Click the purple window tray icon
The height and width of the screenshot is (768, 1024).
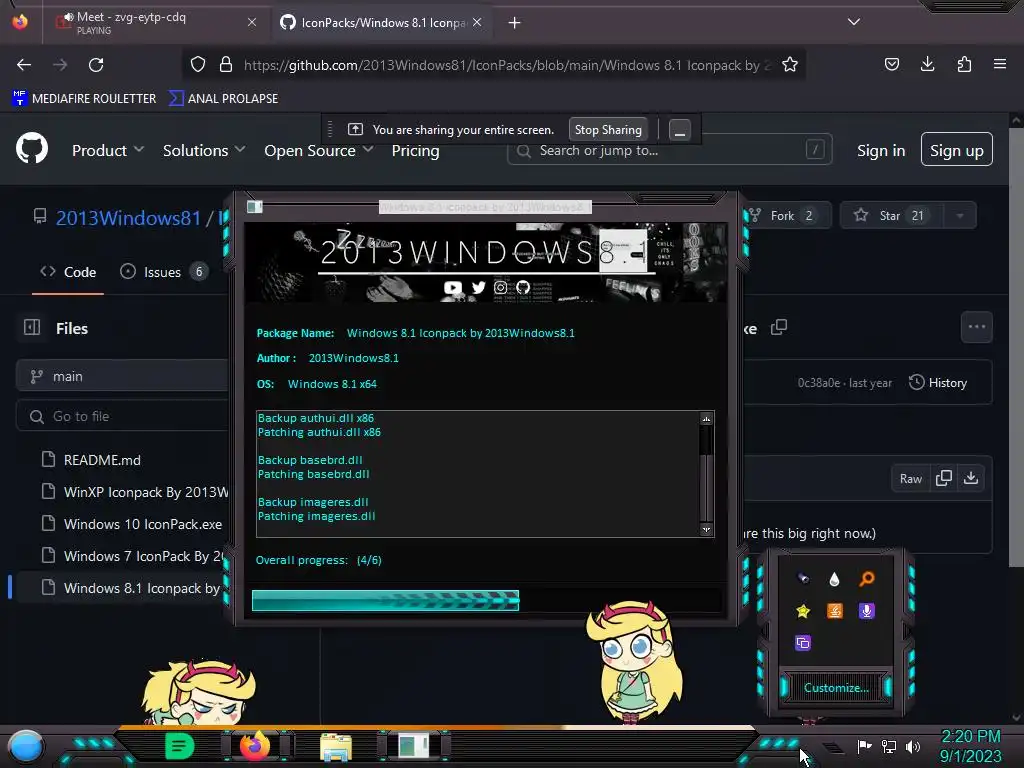pyautogui.click(x=803, y=643)
